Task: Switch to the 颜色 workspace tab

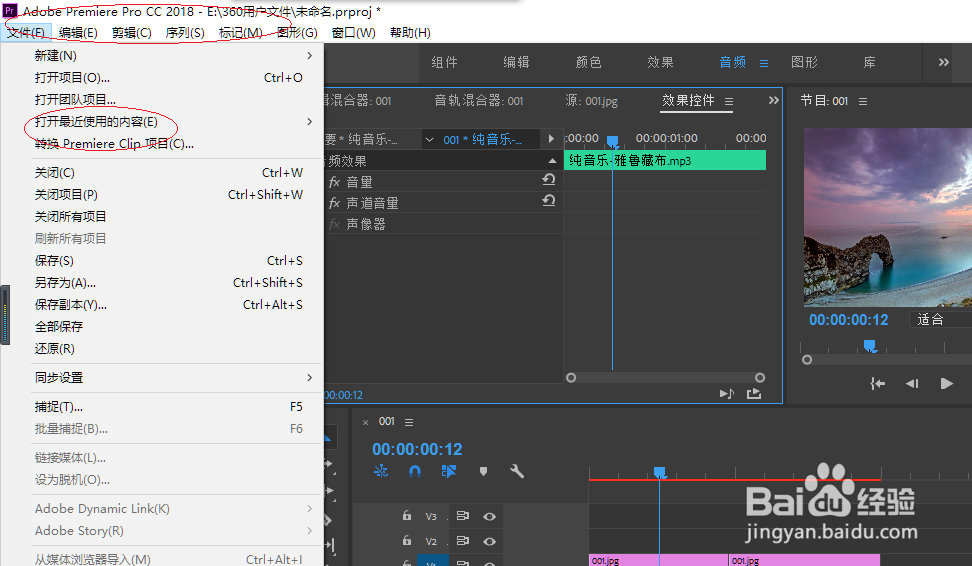Action: click(588, 62)
